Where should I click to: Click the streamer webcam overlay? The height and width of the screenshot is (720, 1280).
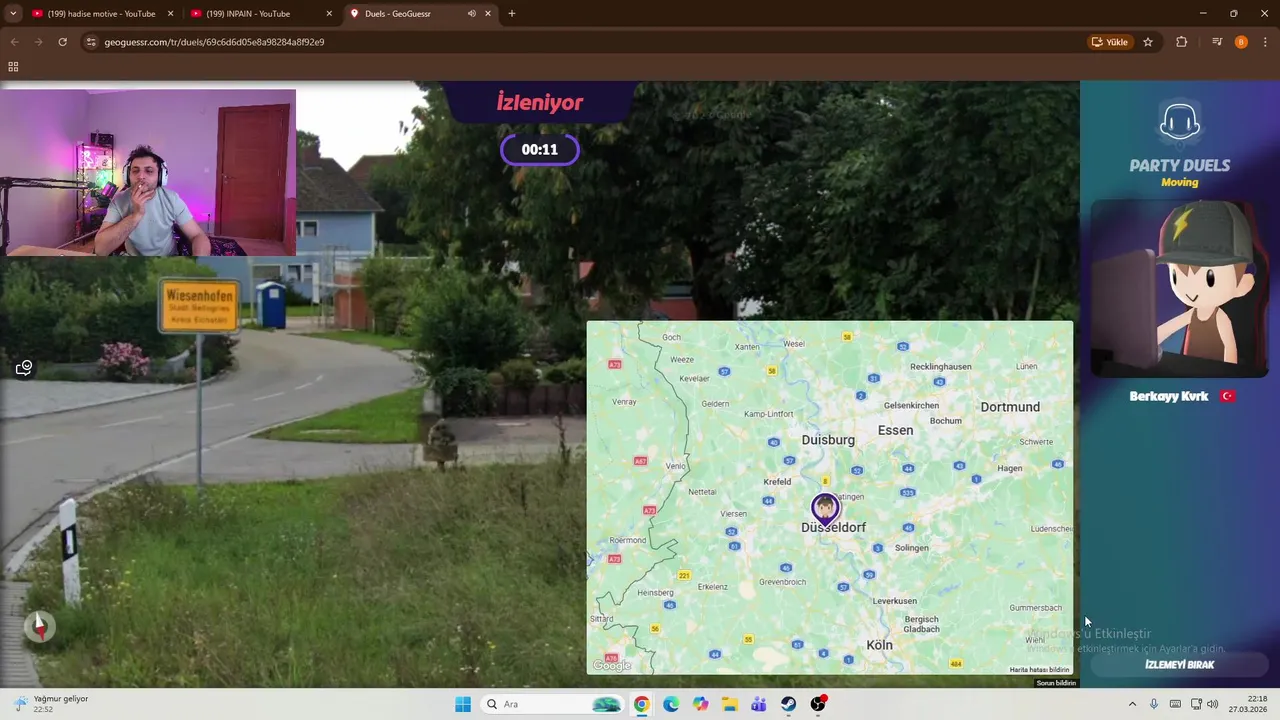tap(148, 173)
